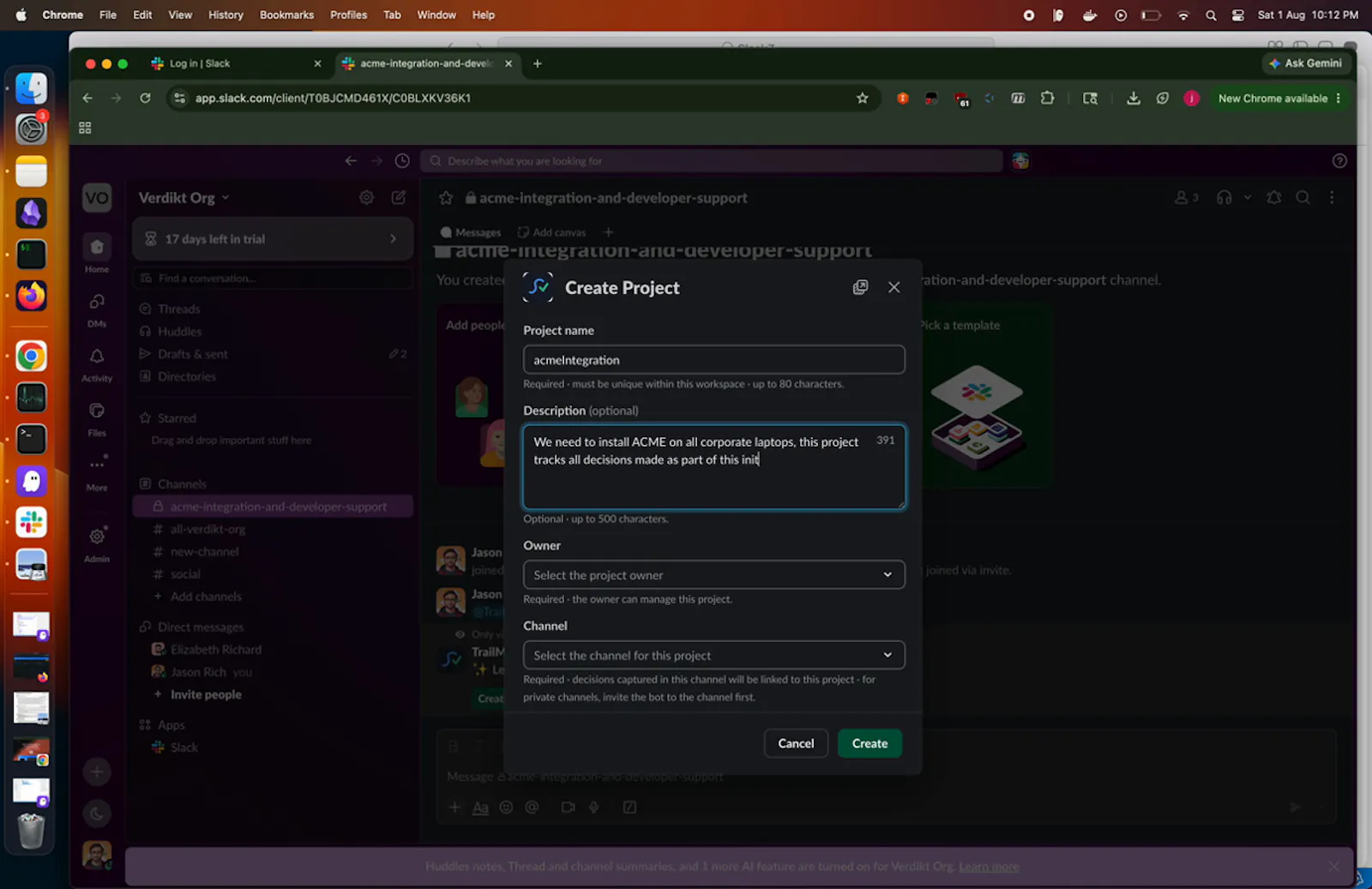Viewport: 1372px width, 889px height.
Task: Open channel notification bell settings
Action: coord(1274,198)
